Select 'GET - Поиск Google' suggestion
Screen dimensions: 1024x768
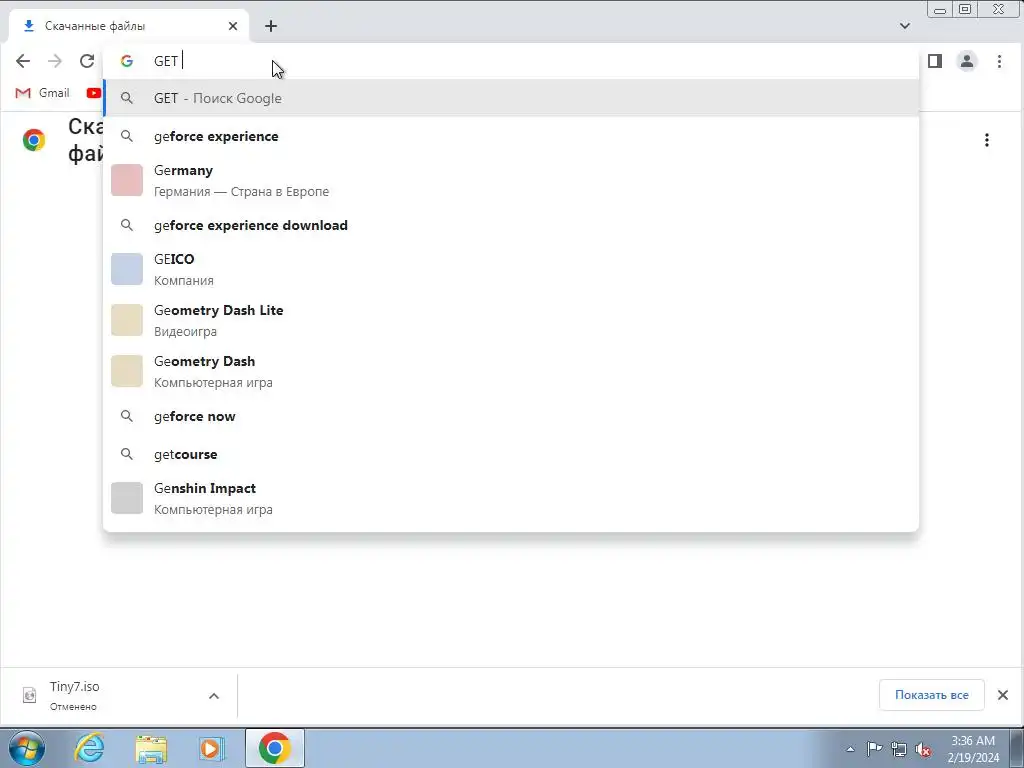click(x=511, y=98)
